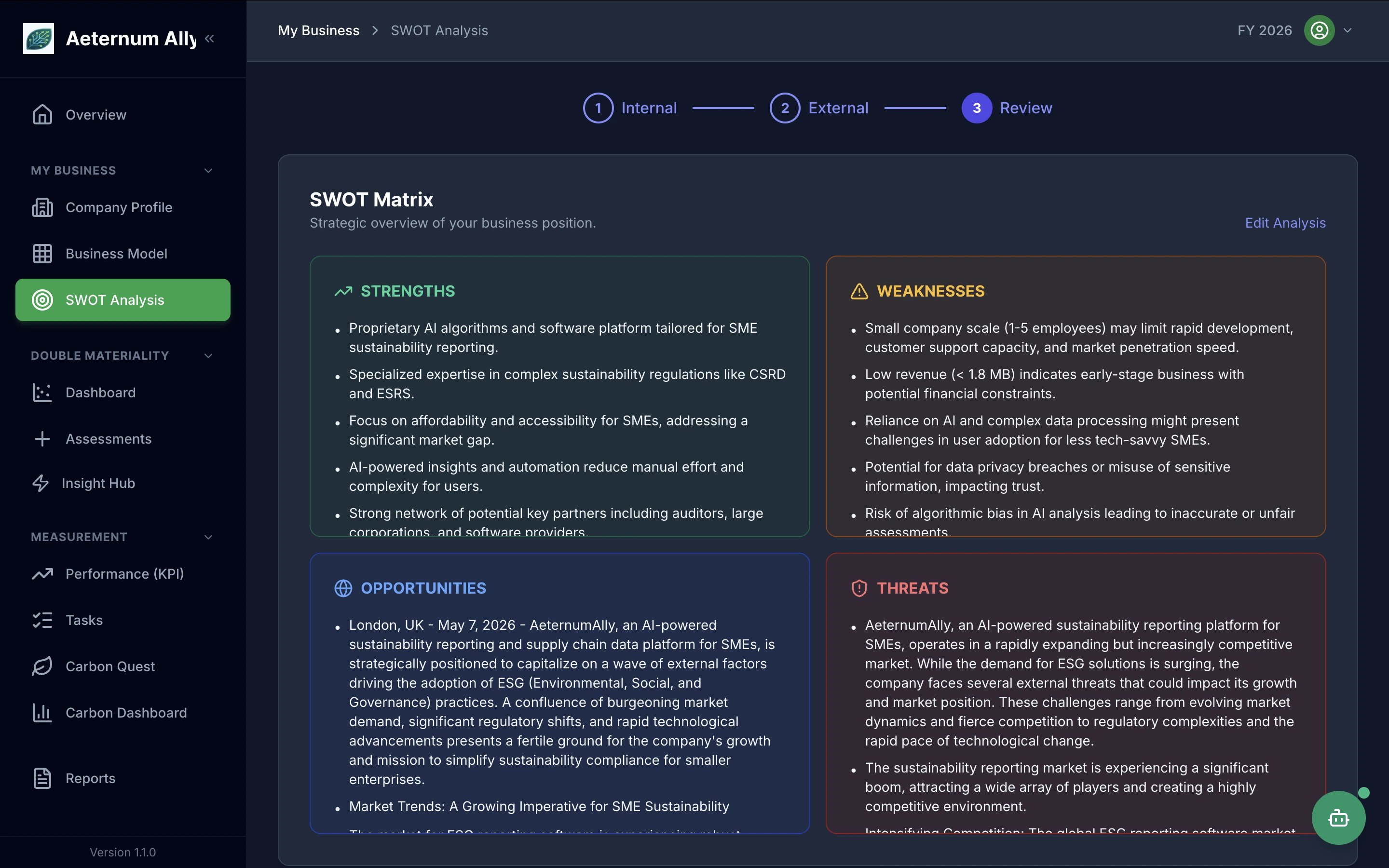The image size is (1389, 868).
Task: Open Performance (KPI) page
Action: coord(123,574)
